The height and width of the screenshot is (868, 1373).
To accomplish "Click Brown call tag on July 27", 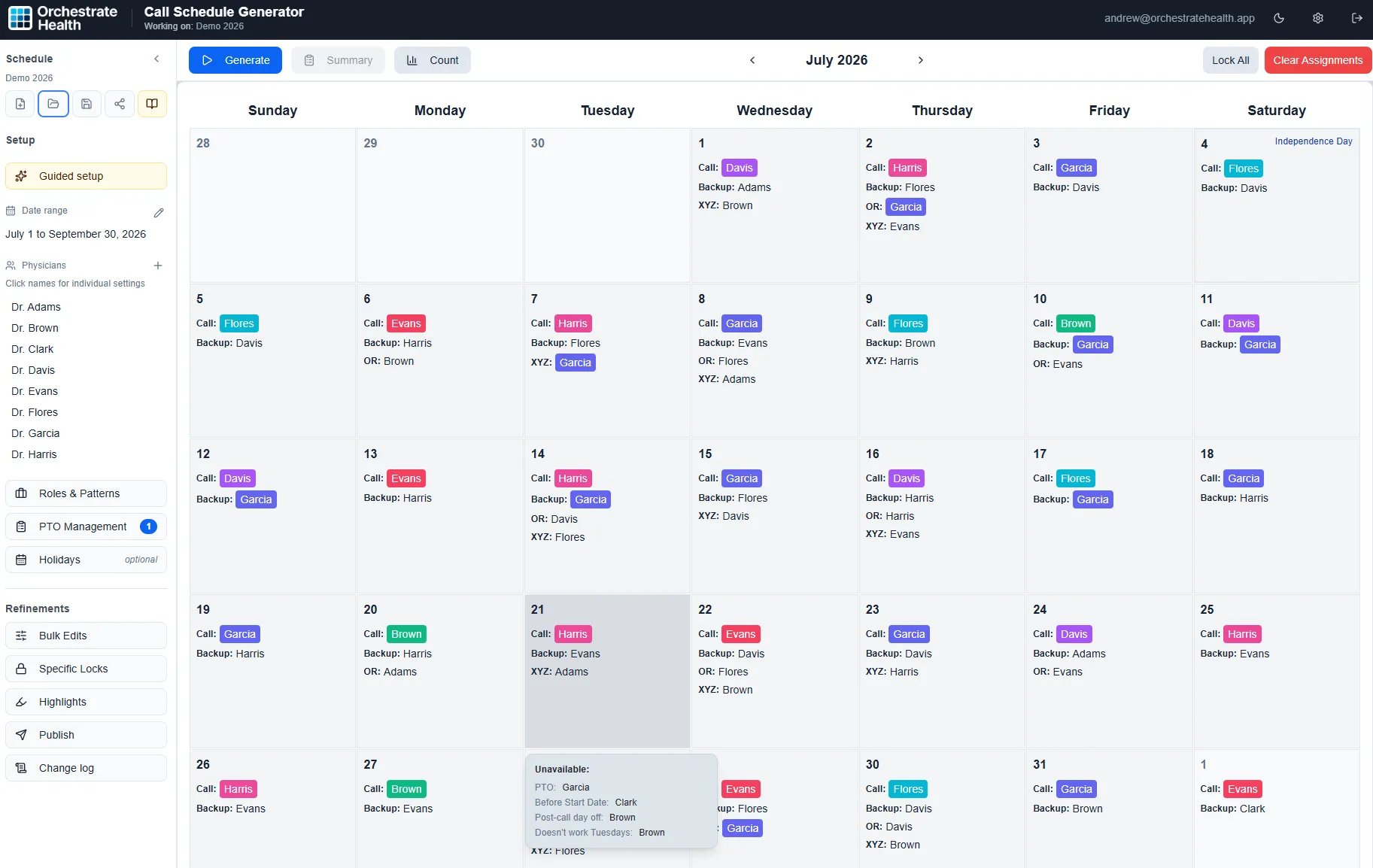I will click(406, 789).
